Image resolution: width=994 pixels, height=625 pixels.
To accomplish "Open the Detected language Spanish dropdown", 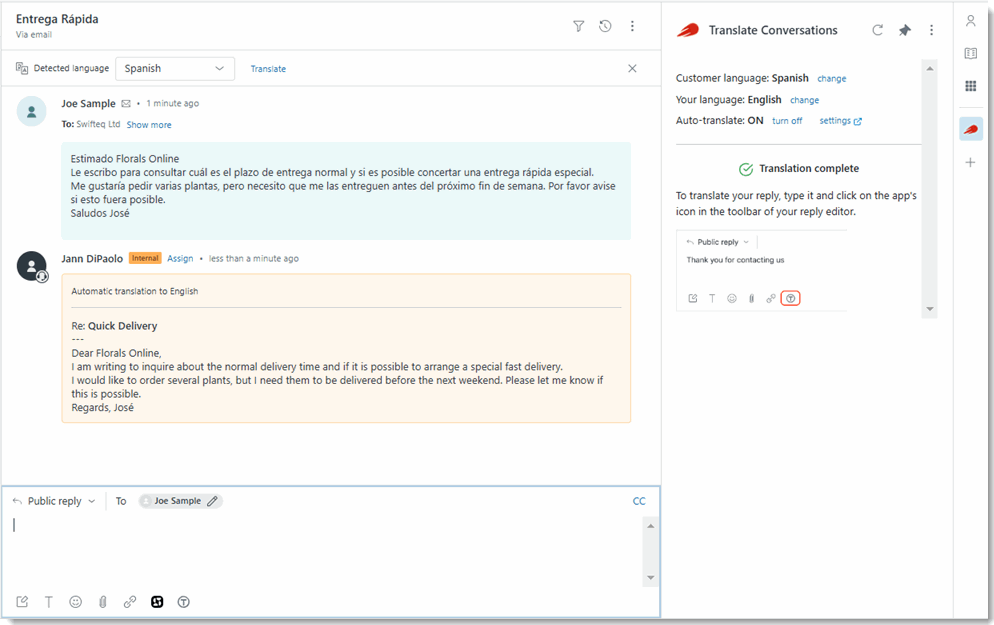I will click(175, 68).
